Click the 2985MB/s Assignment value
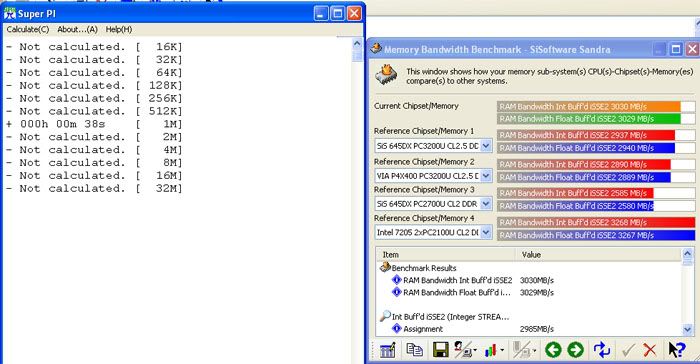The height and width of the screenshot is (364, 700). click(x=537, y=329)
